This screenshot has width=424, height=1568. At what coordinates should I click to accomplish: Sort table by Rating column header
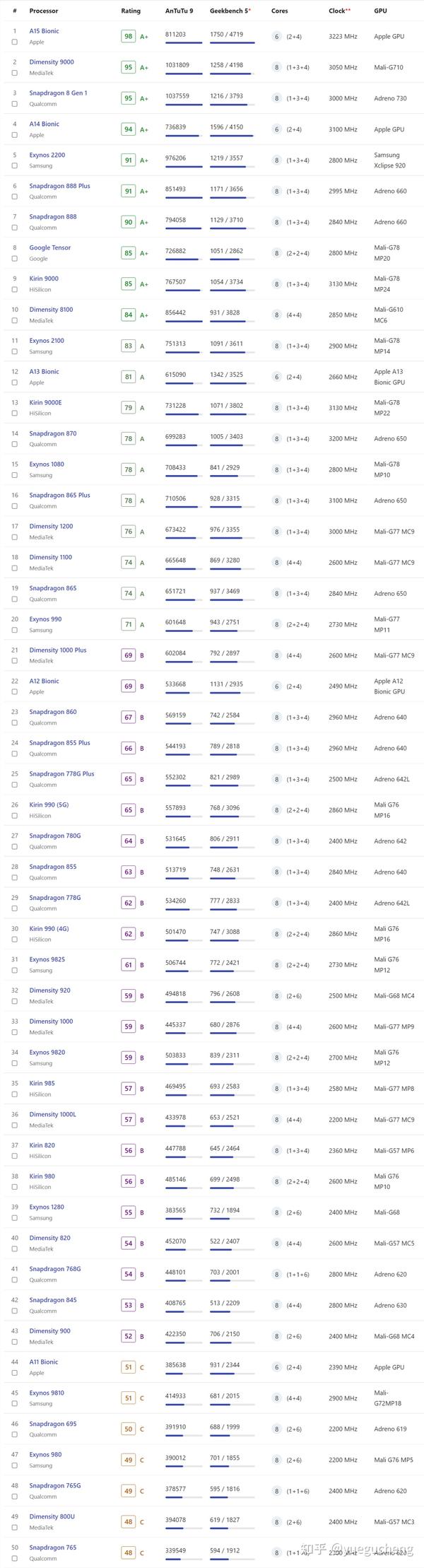tap(131, 11)
